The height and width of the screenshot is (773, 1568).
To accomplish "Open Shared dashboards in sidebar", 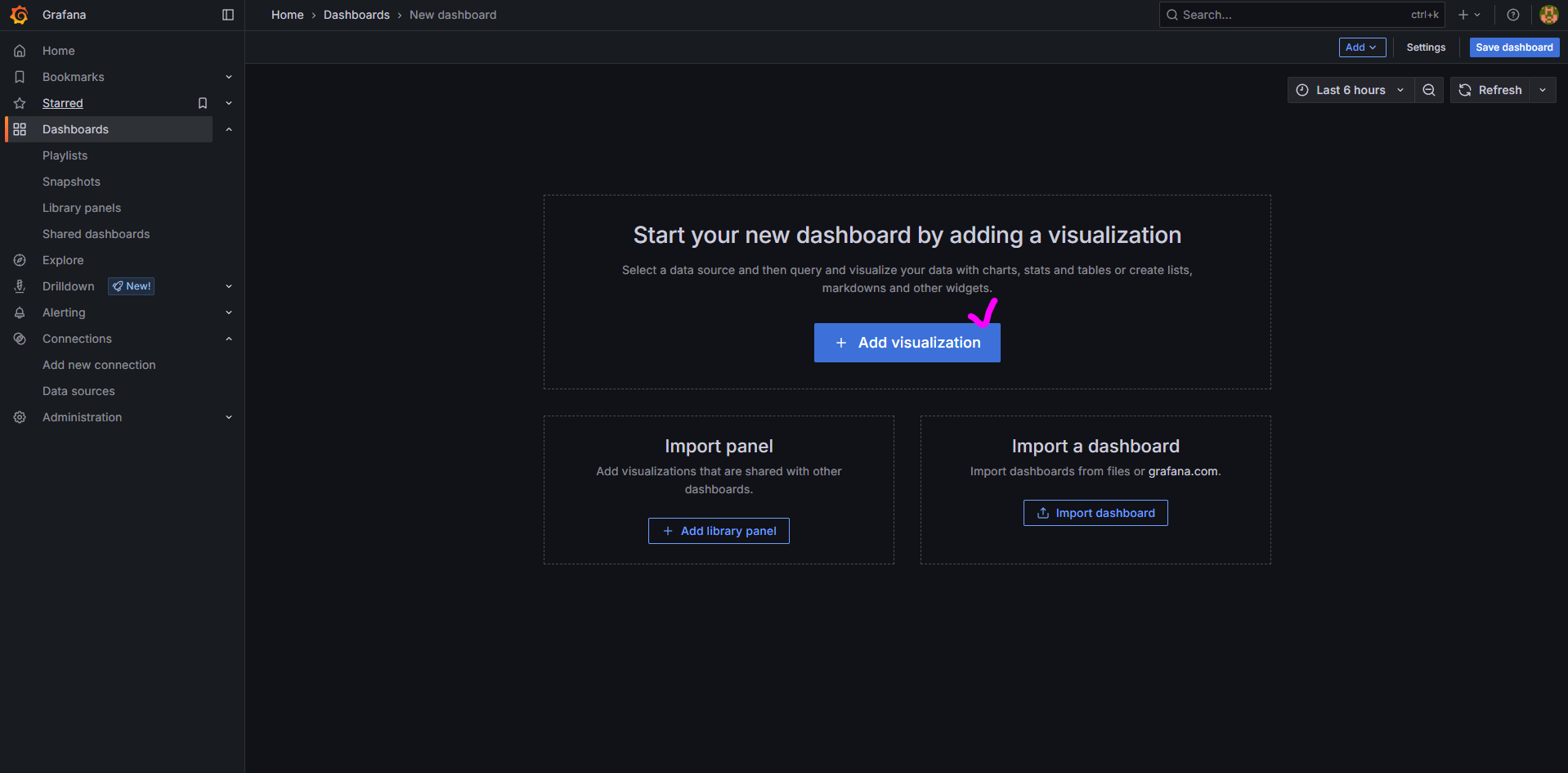I will click(96, 234).
